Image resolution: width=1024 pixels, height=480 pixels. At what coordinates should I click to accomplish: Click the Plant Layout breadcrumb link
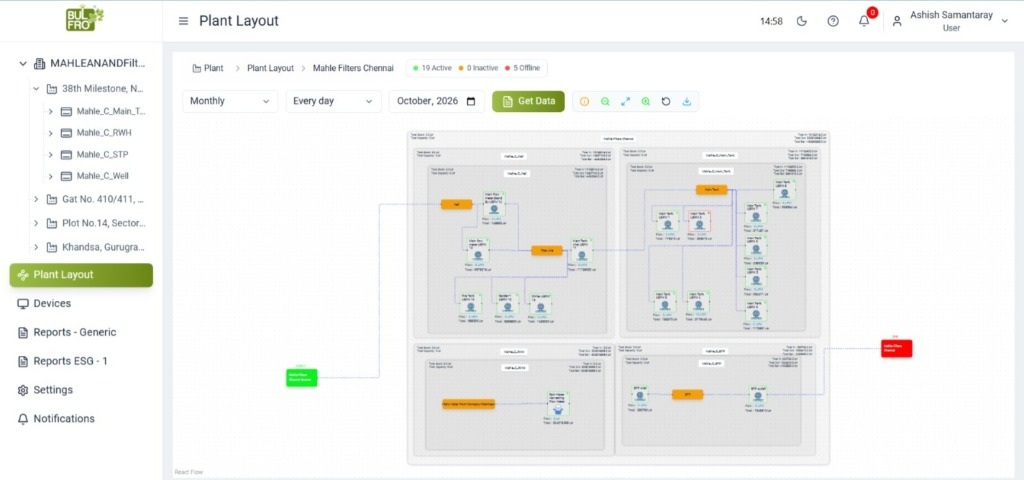[270, 68]
